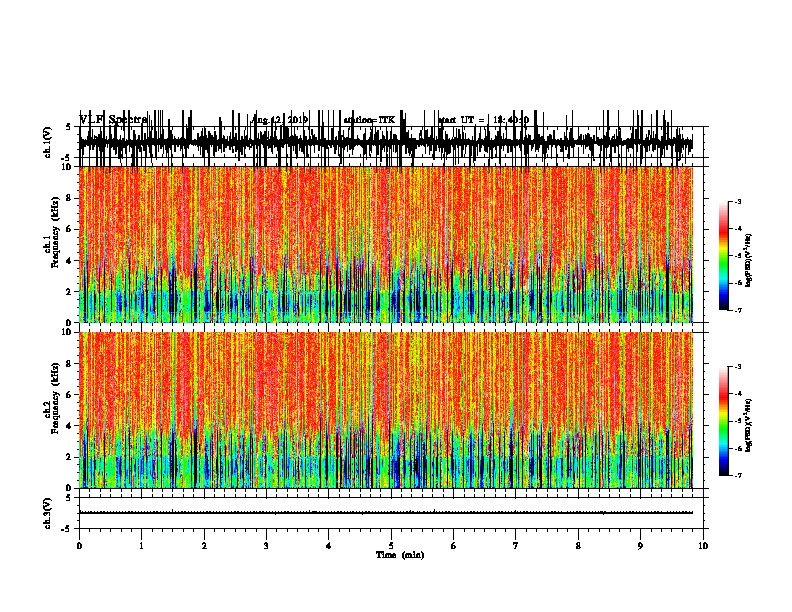This screenshot has height=612, width=792.
Task: Click the 'station=ITK' header text
Action: [369, 120]
